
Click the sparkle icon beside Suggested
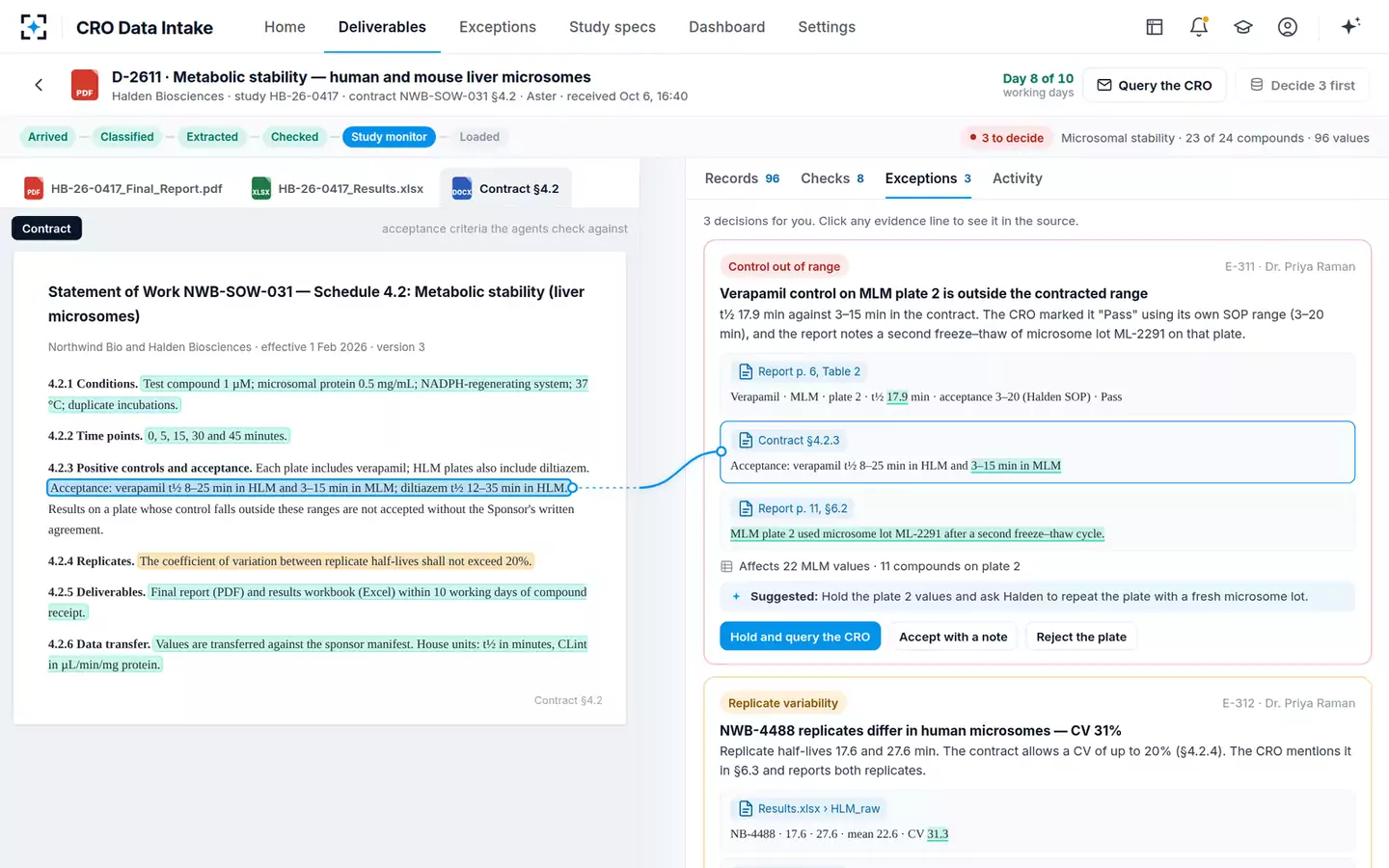pos(736,596)
